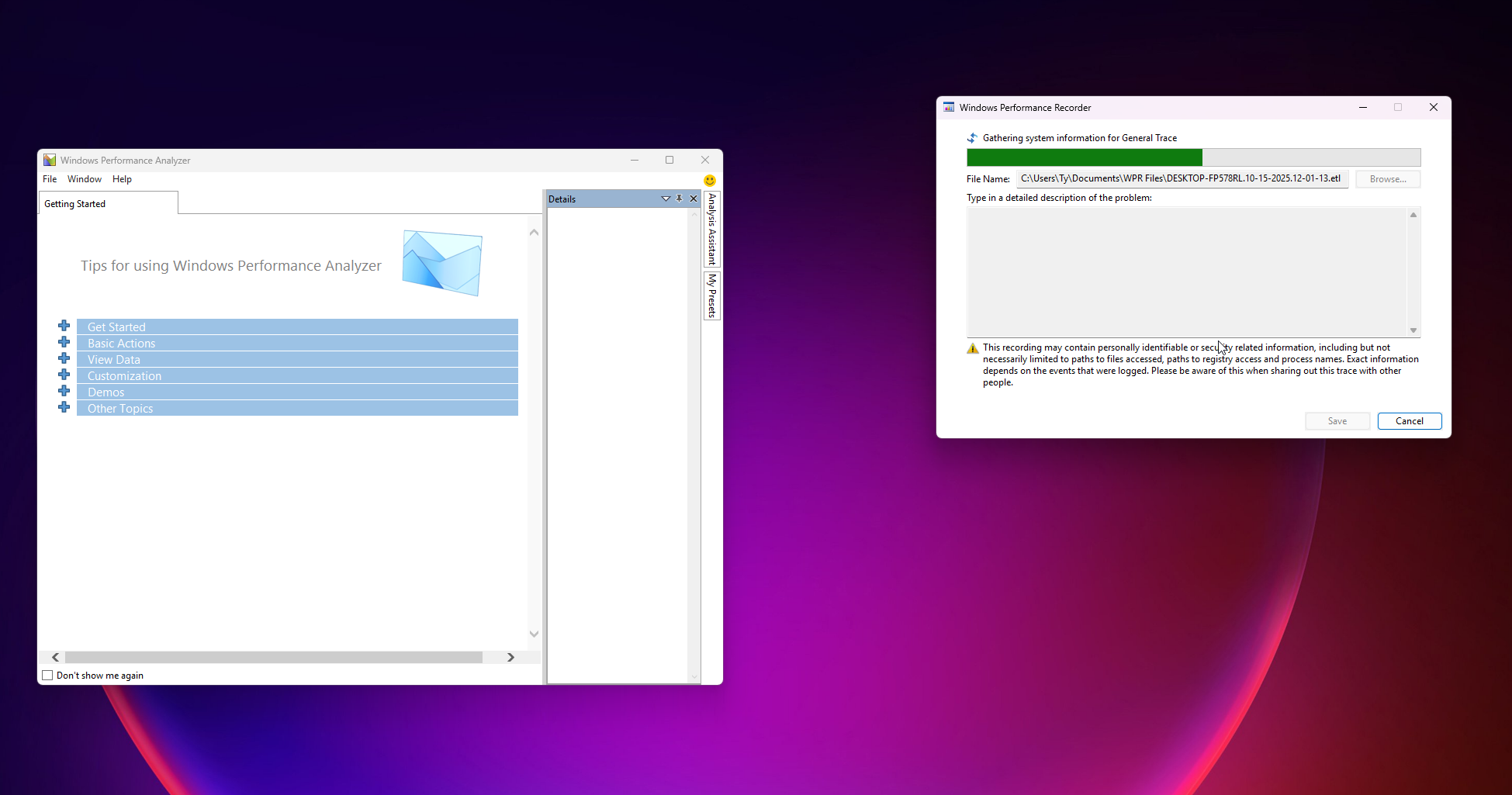
Task: Click the Other Topics header
Action: 297,408
